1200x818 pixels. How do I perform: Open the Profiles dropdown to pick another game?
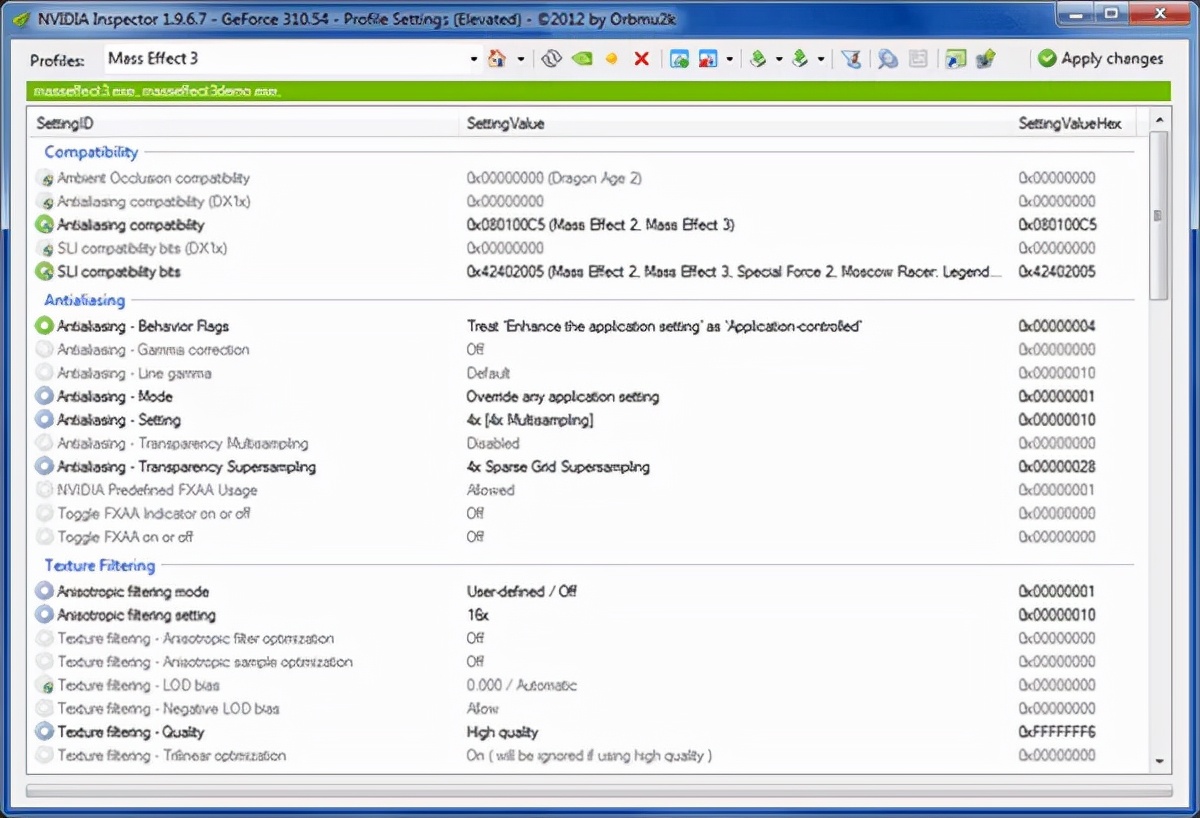474,59
